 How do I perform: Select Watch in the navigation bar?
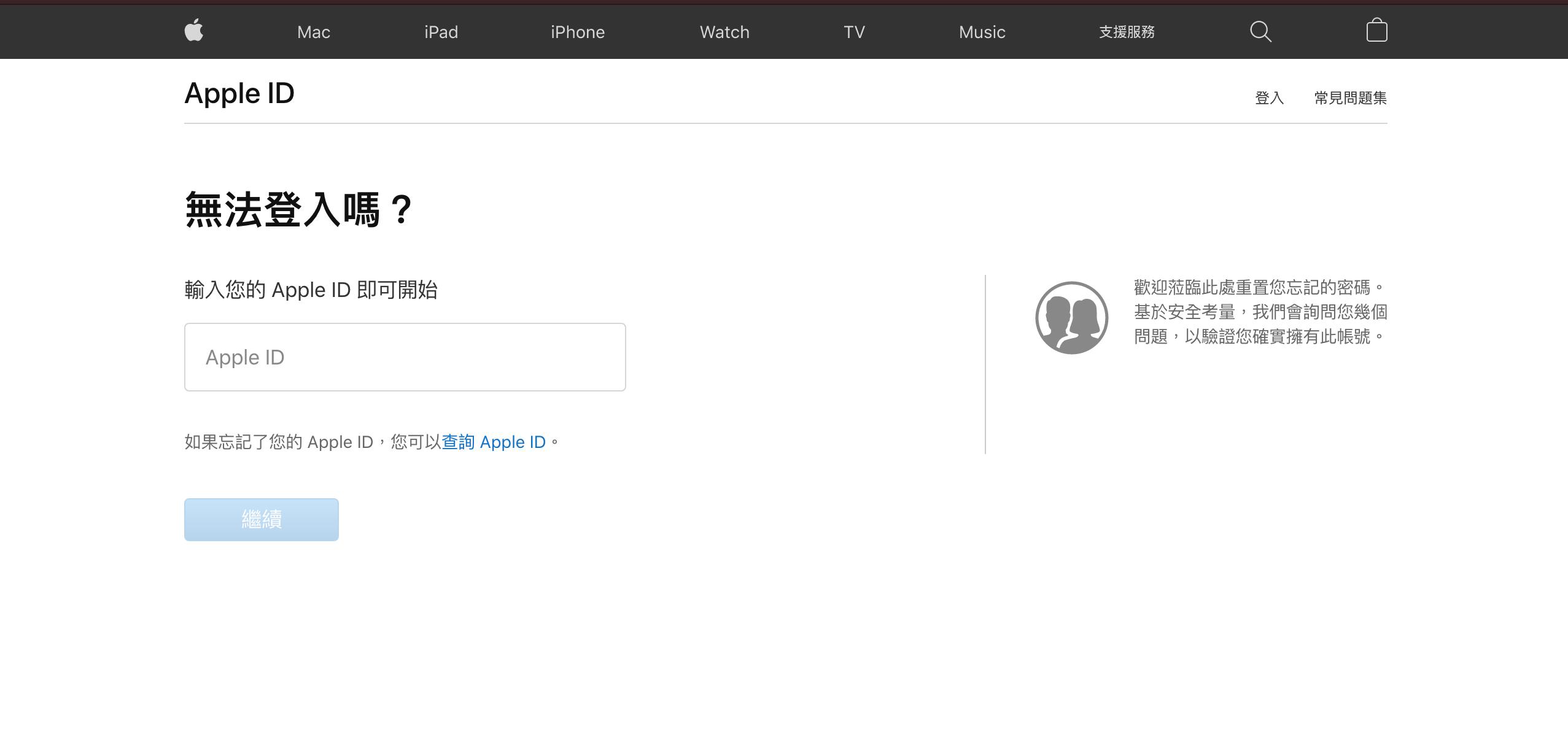pos(724,32)
